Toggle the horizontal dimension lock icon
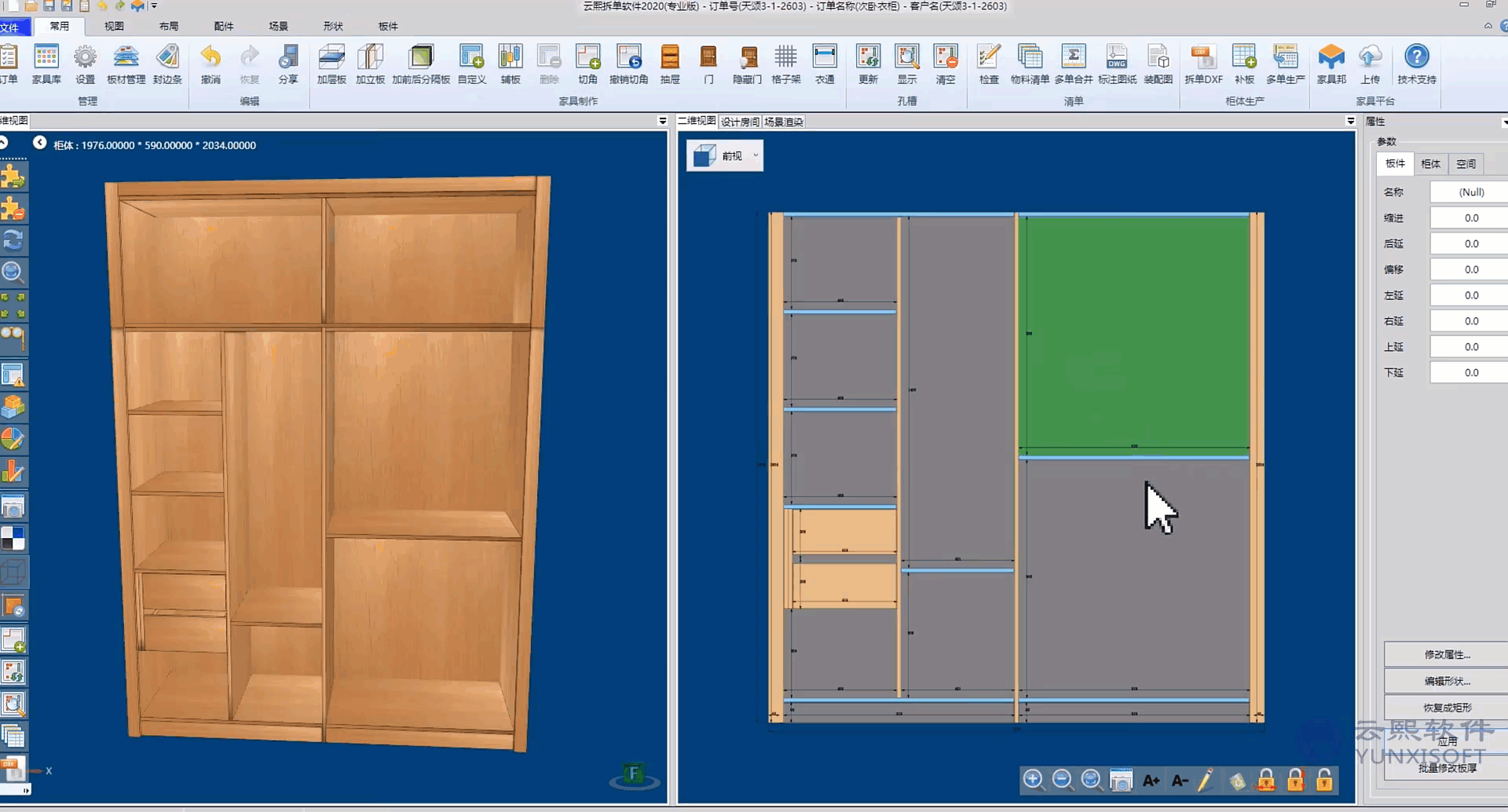The width and height of the screenshot is (1508, 812). [1266, 780]
